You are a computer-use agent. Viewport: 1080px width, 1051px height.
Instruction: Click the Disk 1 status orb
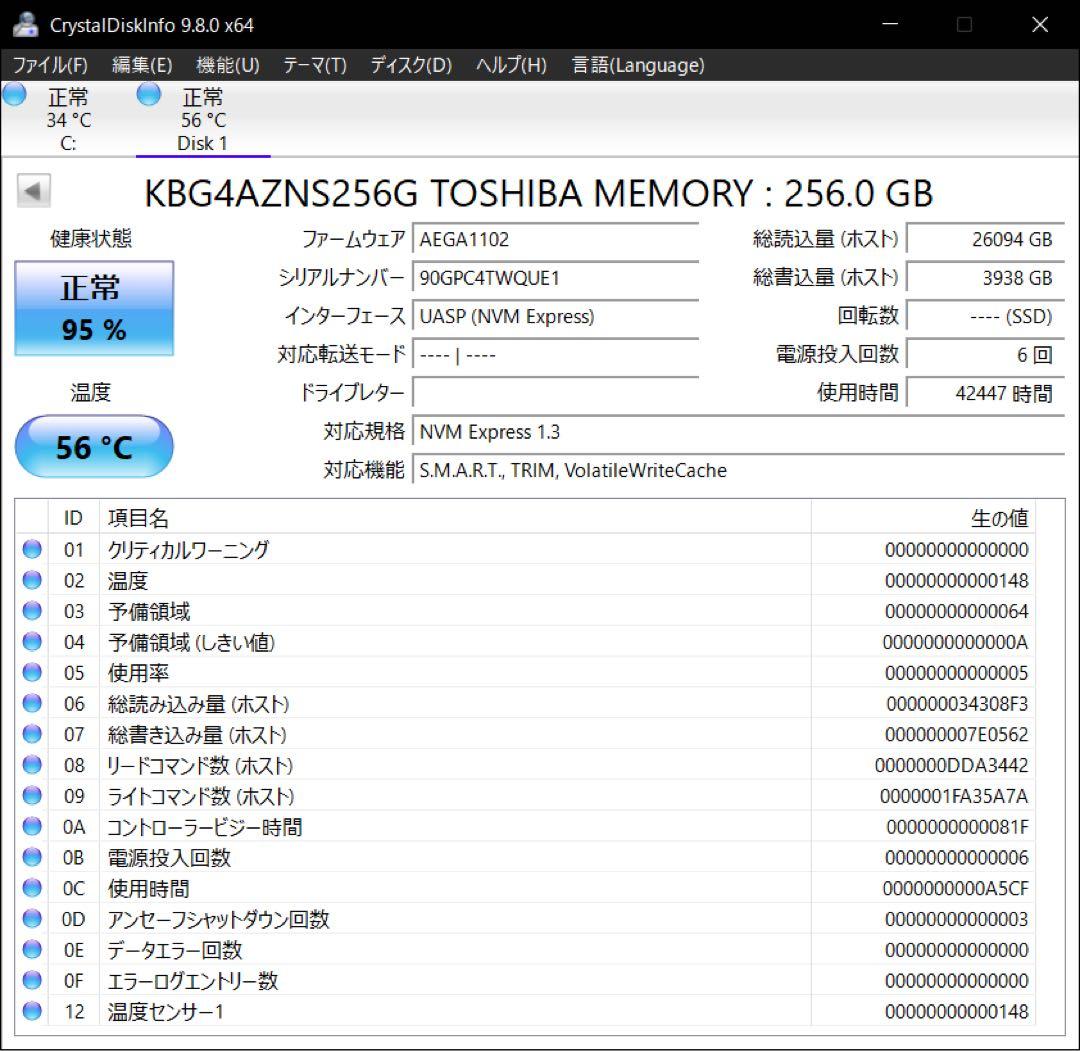[149, 94]
